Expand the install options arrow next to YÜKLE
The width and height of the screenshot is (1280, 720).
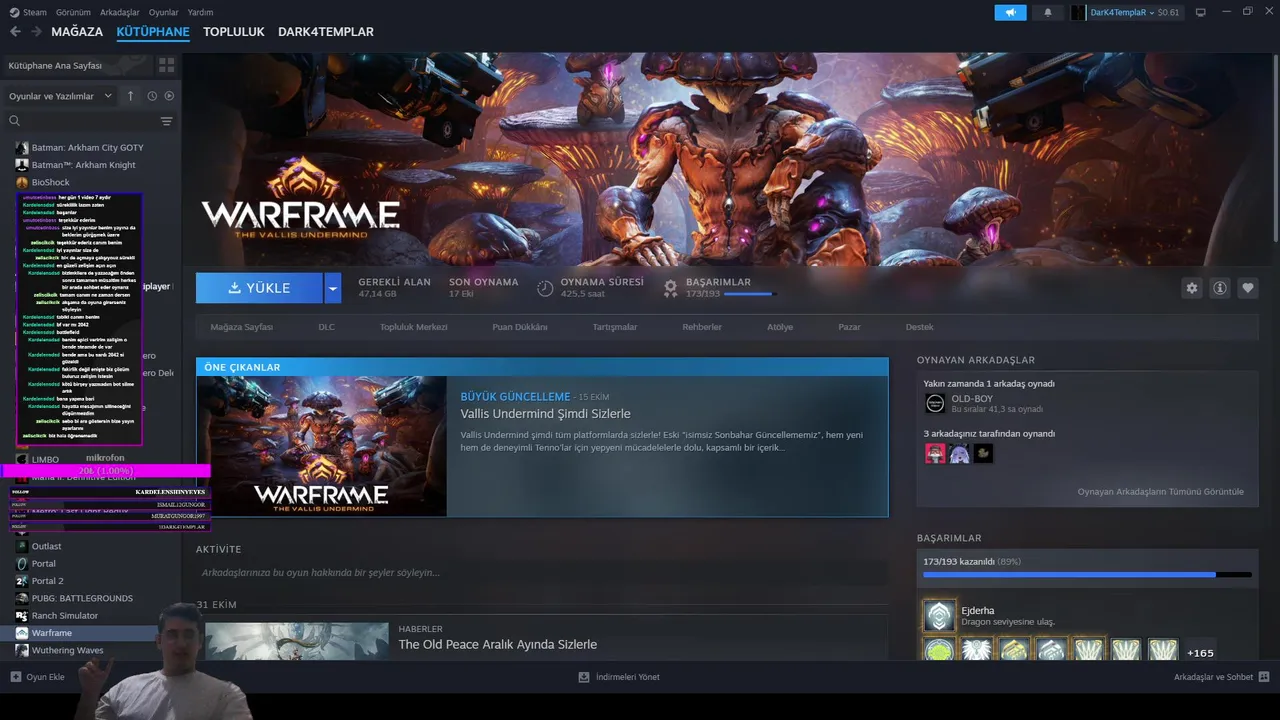(333, 288)
